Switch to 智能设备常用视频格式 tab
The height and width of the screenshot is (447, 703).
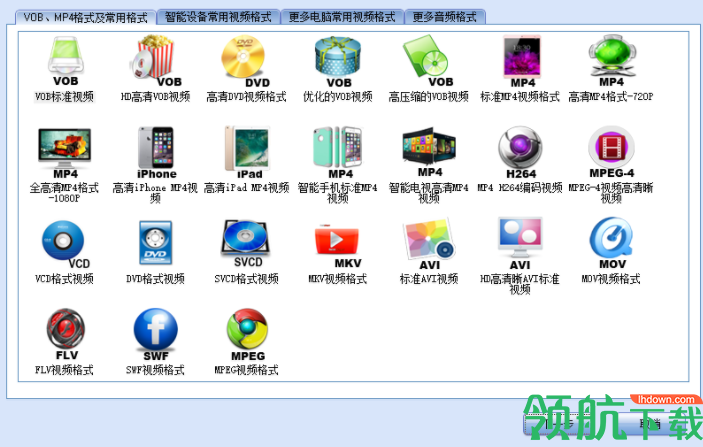(218, 17)
